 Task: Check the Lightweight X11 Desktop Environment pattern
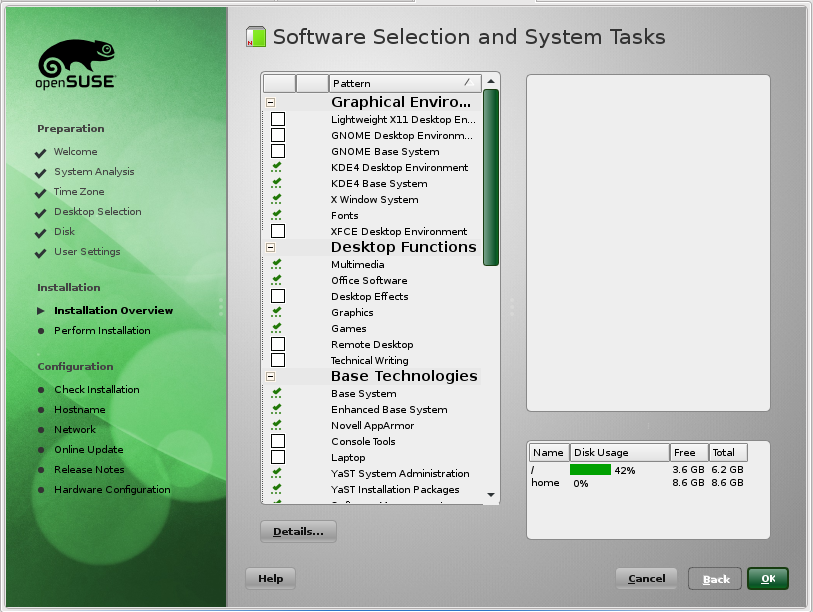(278, 119)
